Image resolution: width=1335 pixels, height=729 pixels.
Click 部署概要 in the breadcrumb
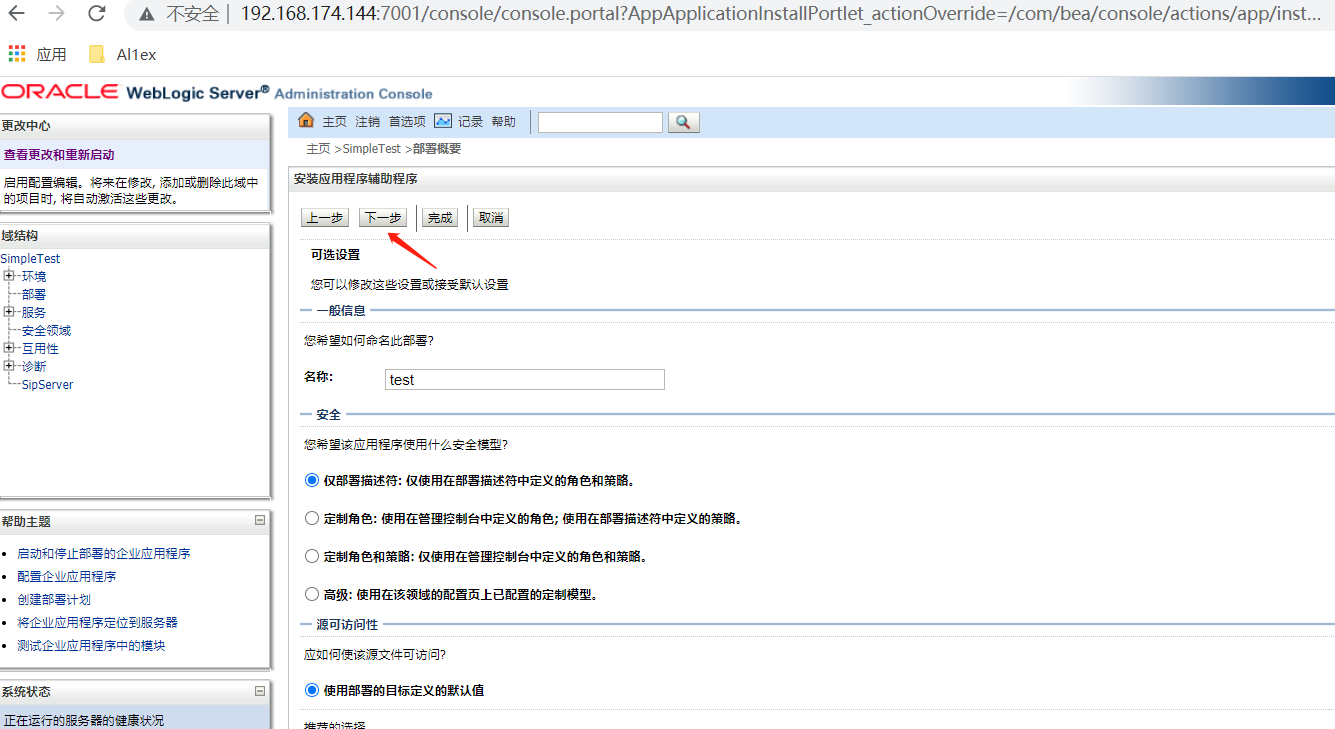(437, 149)
